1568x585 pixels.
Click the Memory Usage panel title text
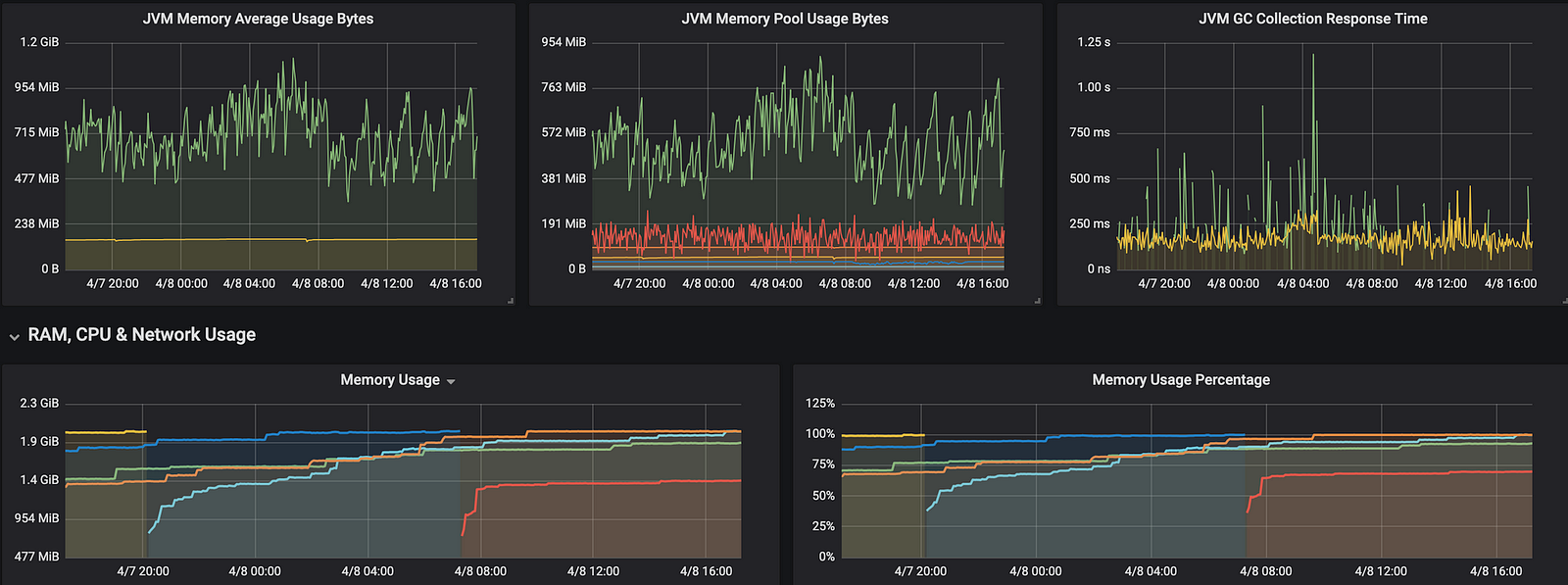[389, 380]
